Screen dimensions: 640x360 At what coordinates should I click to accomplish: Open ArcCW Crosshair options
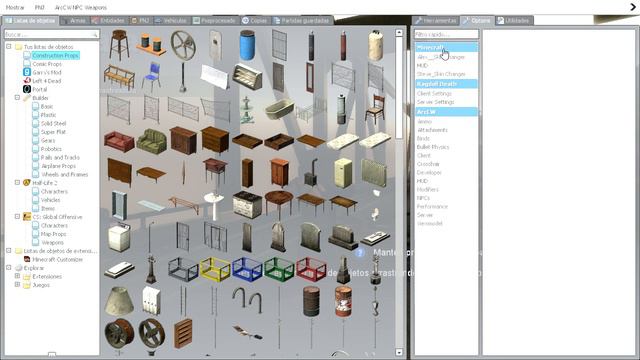428,164
